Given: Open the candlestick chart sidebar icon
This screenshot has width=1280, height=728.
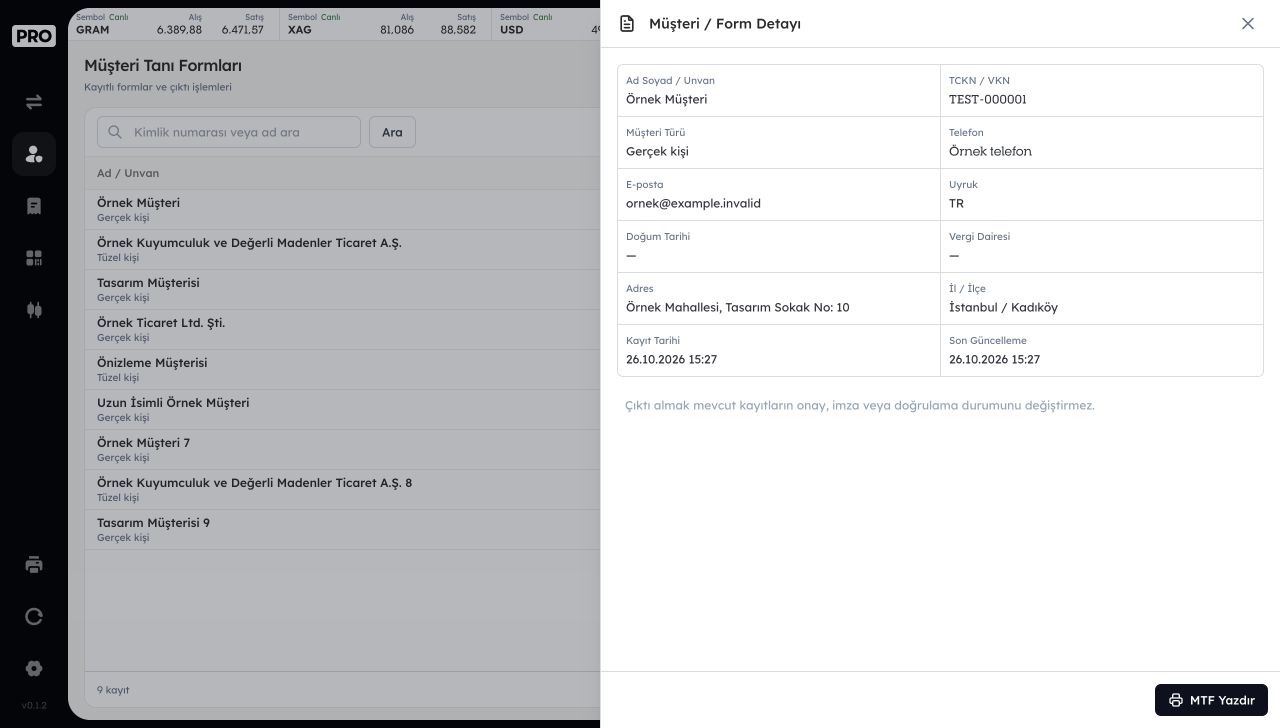Looking at the screenshot, I should coord(34,310).
